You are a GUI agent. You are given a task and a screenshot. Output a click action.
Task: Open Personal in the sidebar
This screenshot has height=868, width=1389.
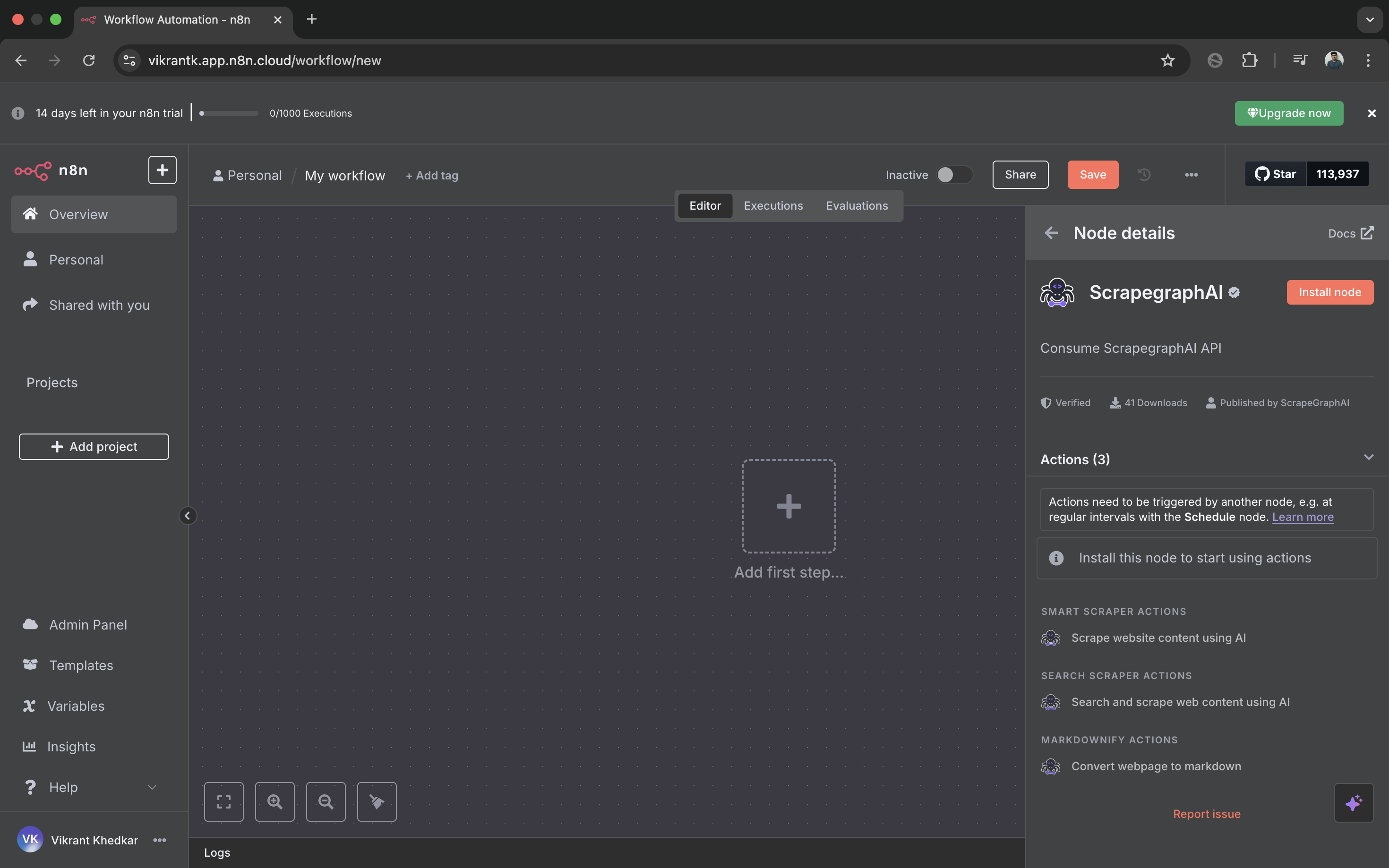(94, 259)
